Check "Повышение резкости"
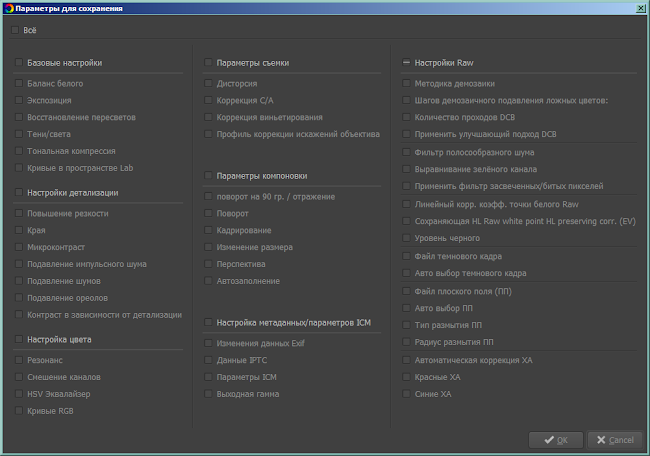The image size is (650, 456). coord(19,213)
